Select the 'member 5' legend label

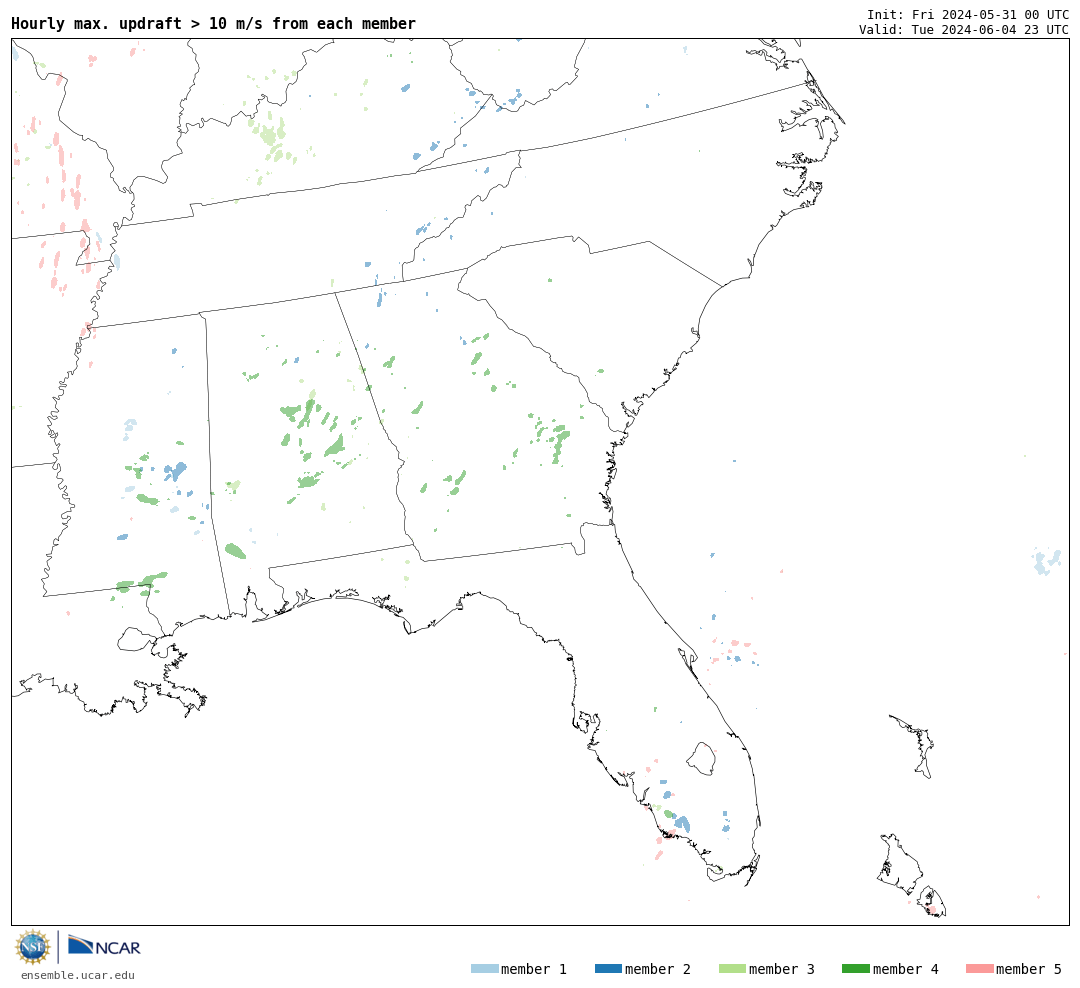coord(1029,969)
